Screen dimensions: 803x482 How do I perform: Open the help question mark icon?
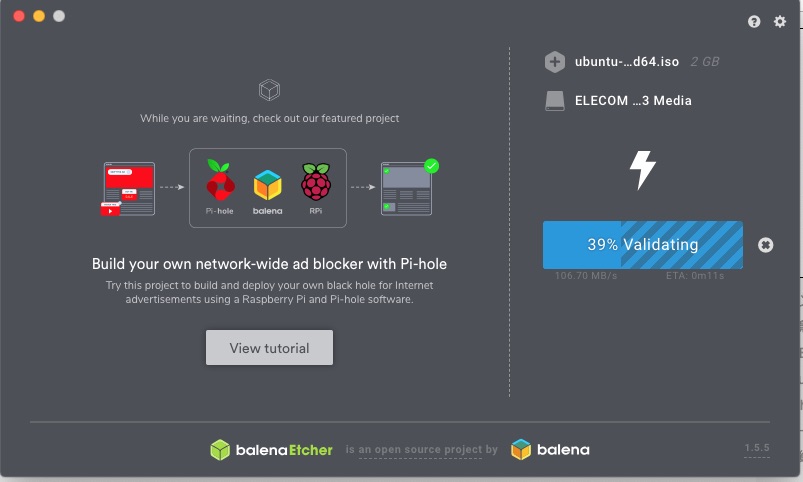[x=754, y=22]
